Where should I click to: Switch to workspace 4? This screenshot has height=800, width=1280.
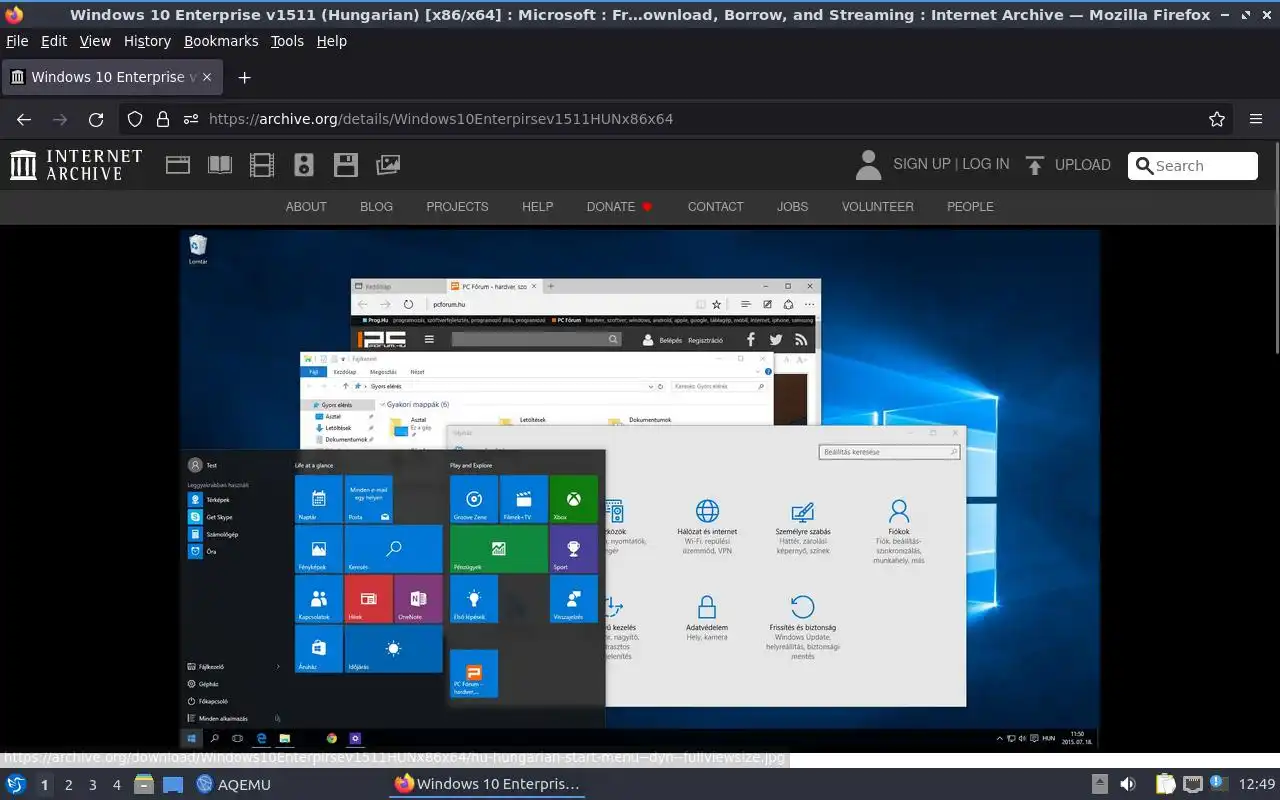click(116, 785)
